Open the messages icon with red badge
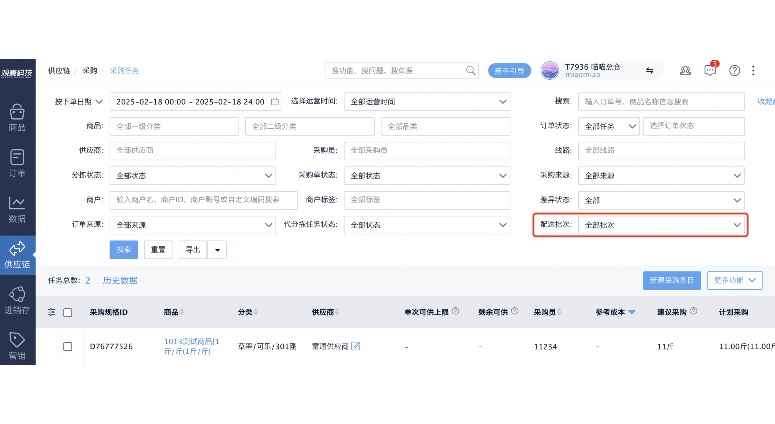Screen dimensions: 775x424 point(710,70)
